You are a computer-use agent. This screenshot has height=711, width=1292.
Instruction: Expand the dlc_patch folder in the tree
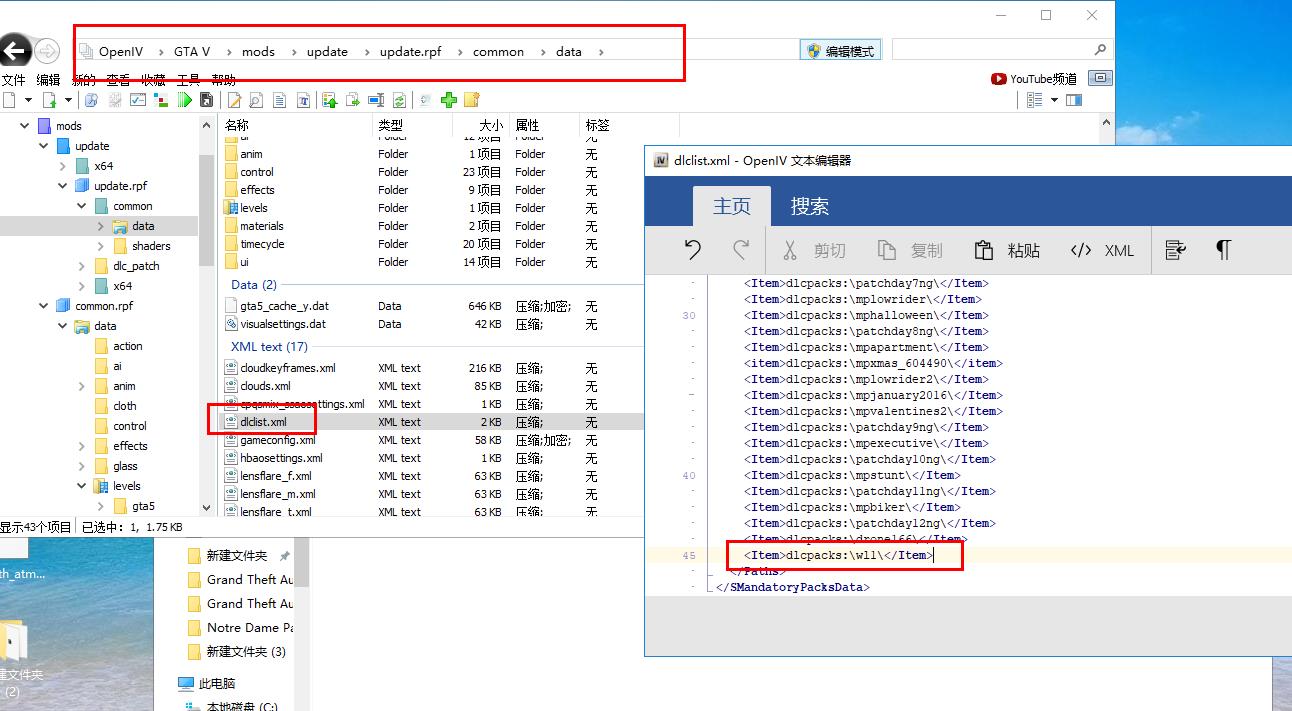[82, 266]
